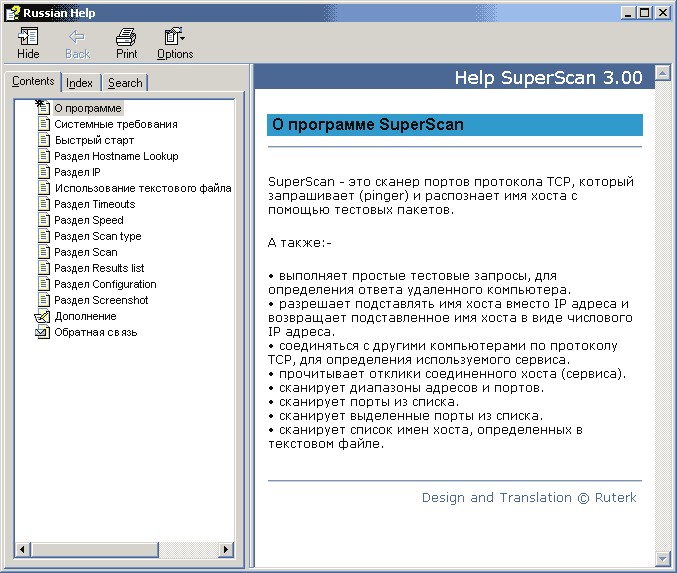This screenshot has height=573, width=677.
Task: Click the page icon beside Раздел IP
Action: [x=43, y=172]
